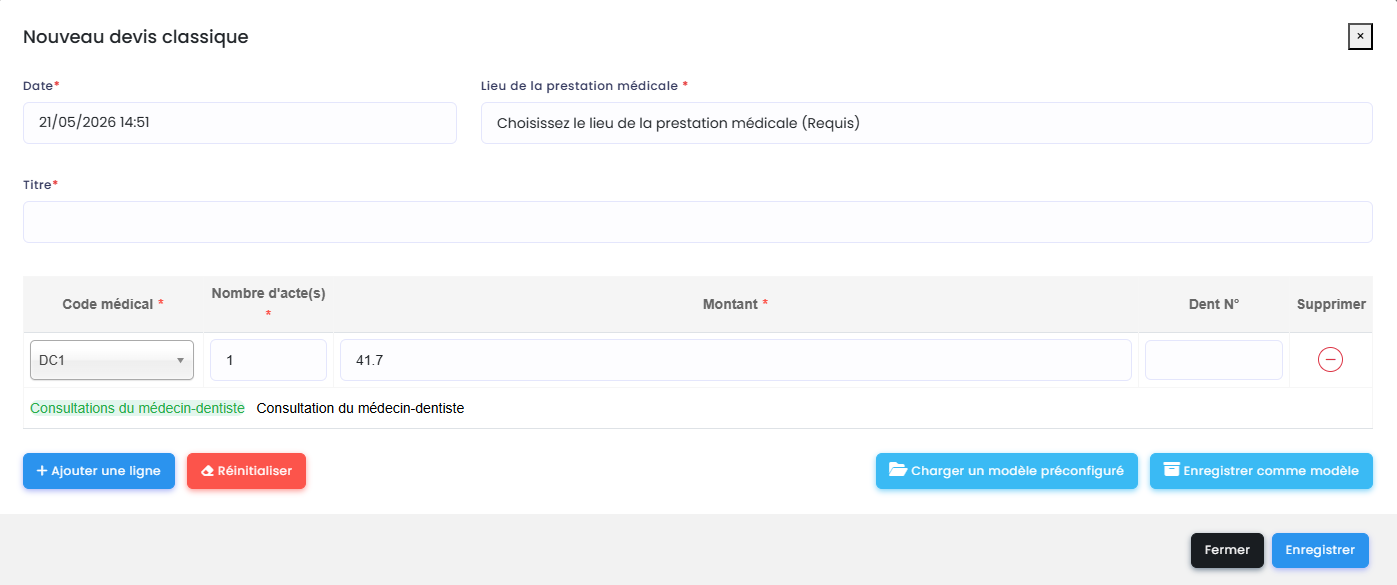This screenshot has height=585, width=1397.
Task: Select the Nombre d'acte(s) field
Action: pyautogui.click(x=268, y=360)
